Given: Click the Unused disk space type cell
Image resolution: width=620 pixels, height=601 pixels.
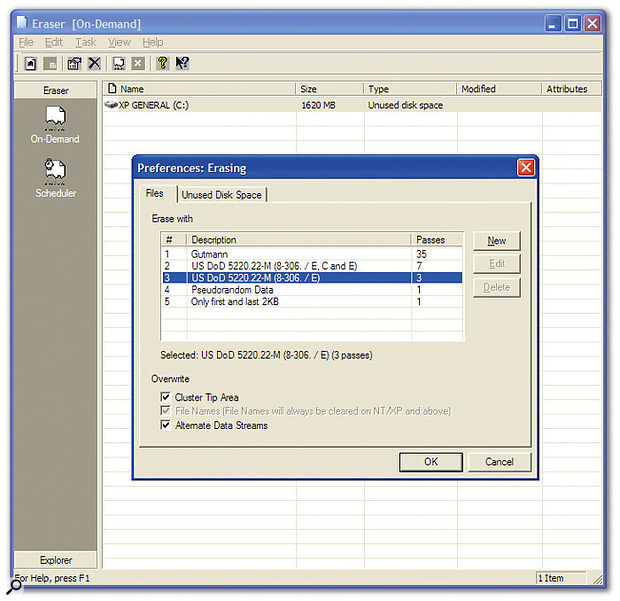Looking at the screenshot, I should 405,105.
